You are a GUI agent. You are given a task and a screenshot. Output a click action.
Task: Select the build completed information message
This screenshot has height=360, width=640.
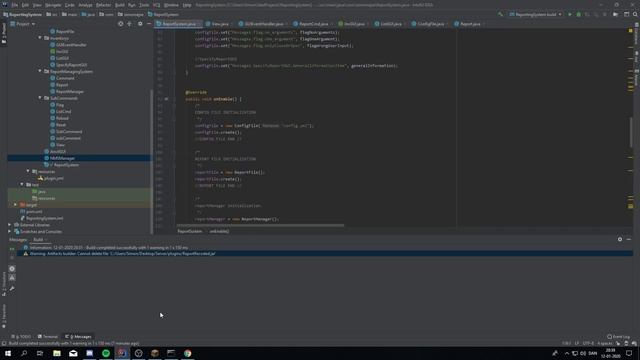(109, 247)
